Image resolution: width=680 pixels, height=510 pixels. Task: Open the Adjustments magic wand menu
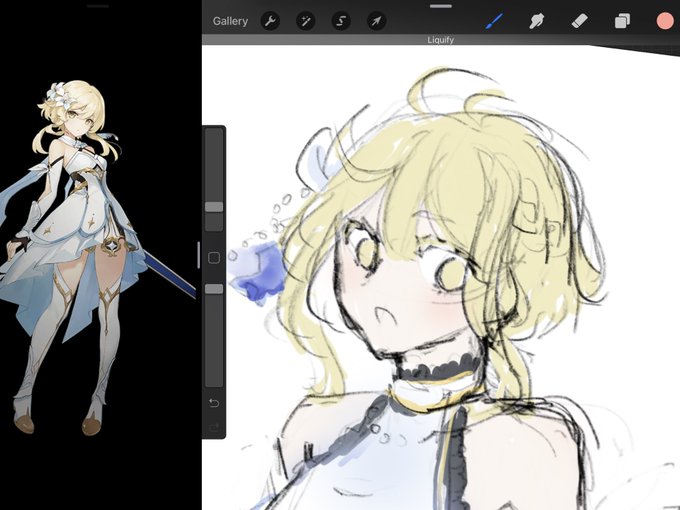306,21
